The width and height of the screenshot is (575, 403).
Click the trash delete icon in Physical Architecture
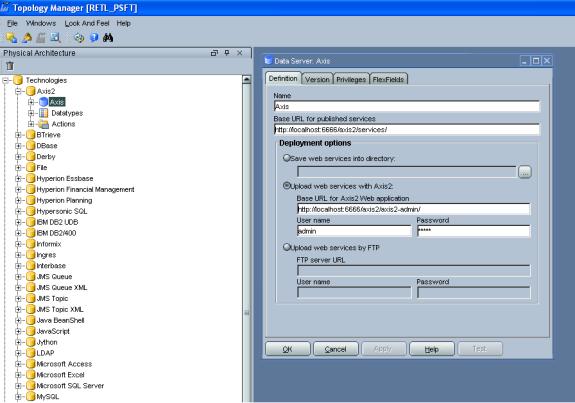tap(10, 66)
